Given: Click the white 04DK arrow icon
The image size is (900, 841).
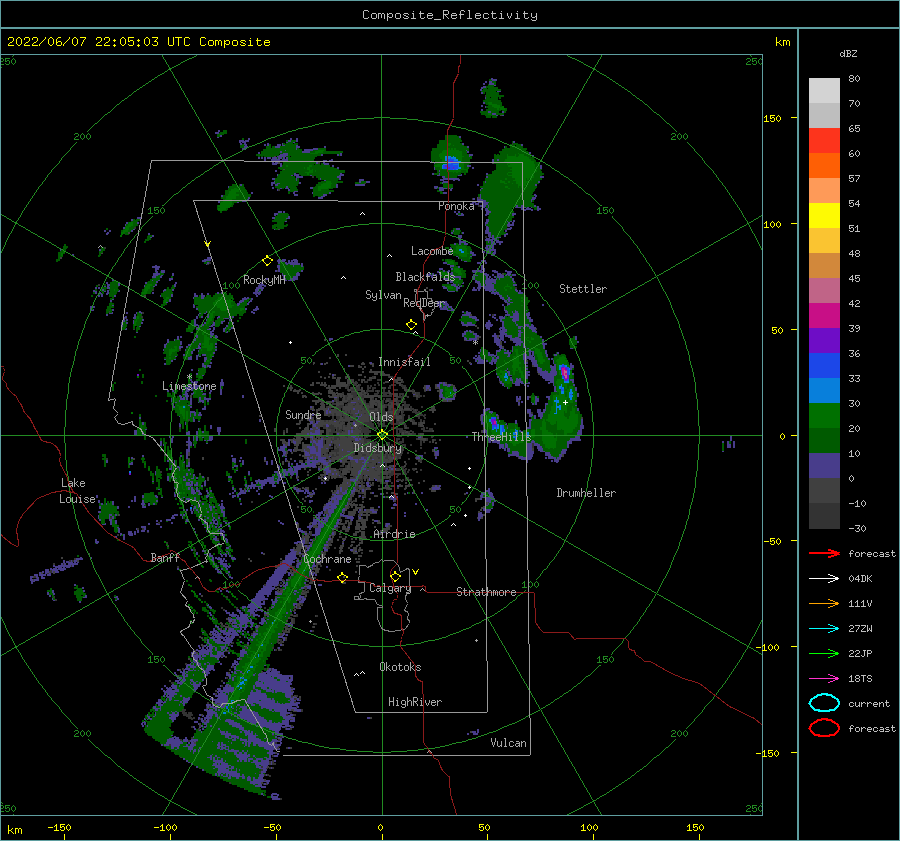Looking at the screenshot, I should [x=824, y=578].
